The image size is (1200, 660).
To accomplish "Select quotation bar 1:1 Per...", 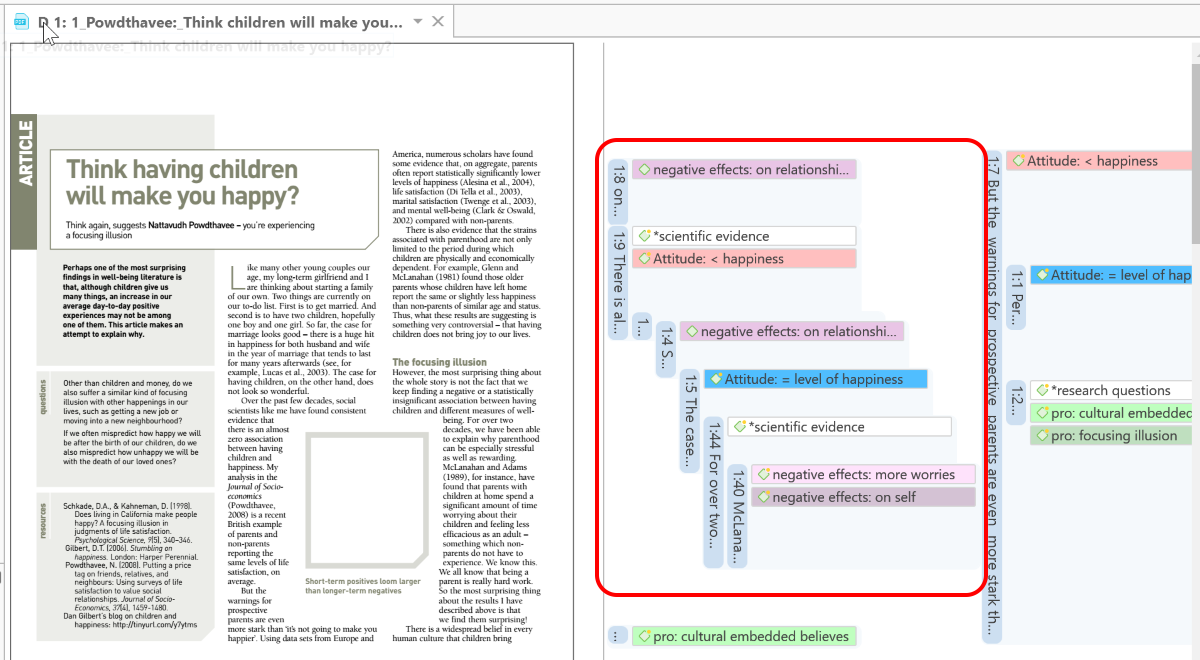I will 1017,297.
